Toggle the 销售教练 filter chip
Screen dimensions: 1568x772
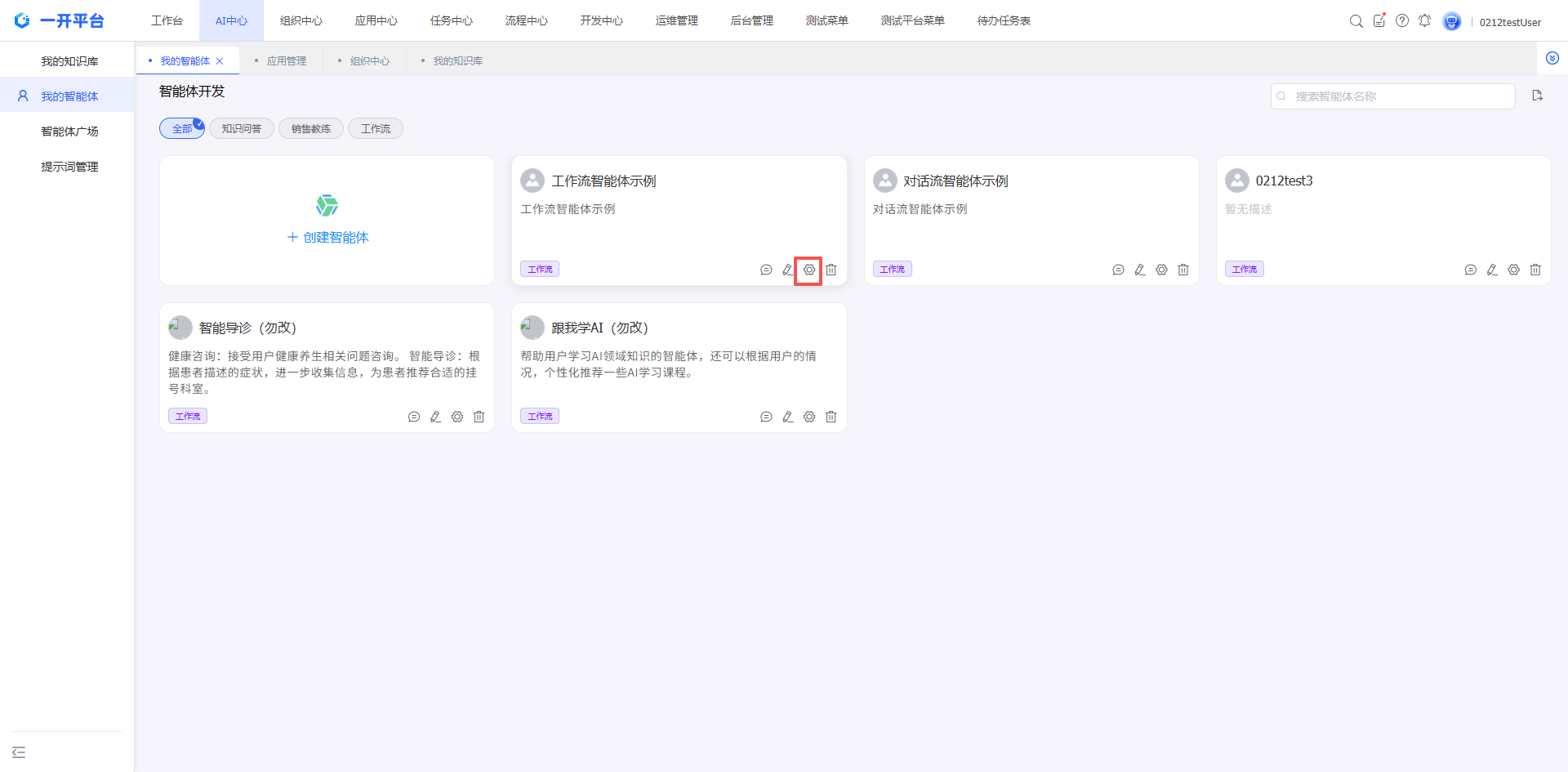click(x=311, y=128)
